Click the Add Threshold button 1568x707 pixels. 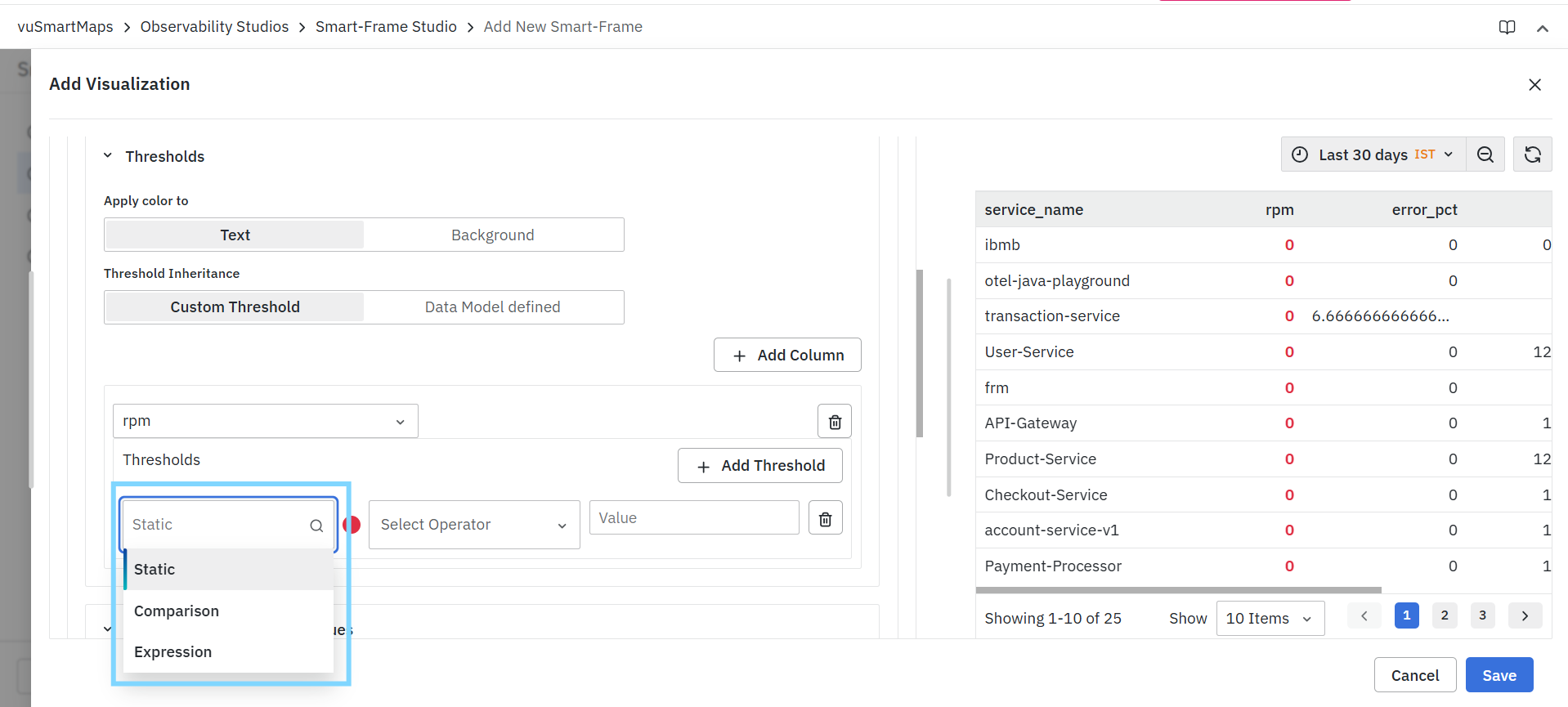click(x=760, y=466)
